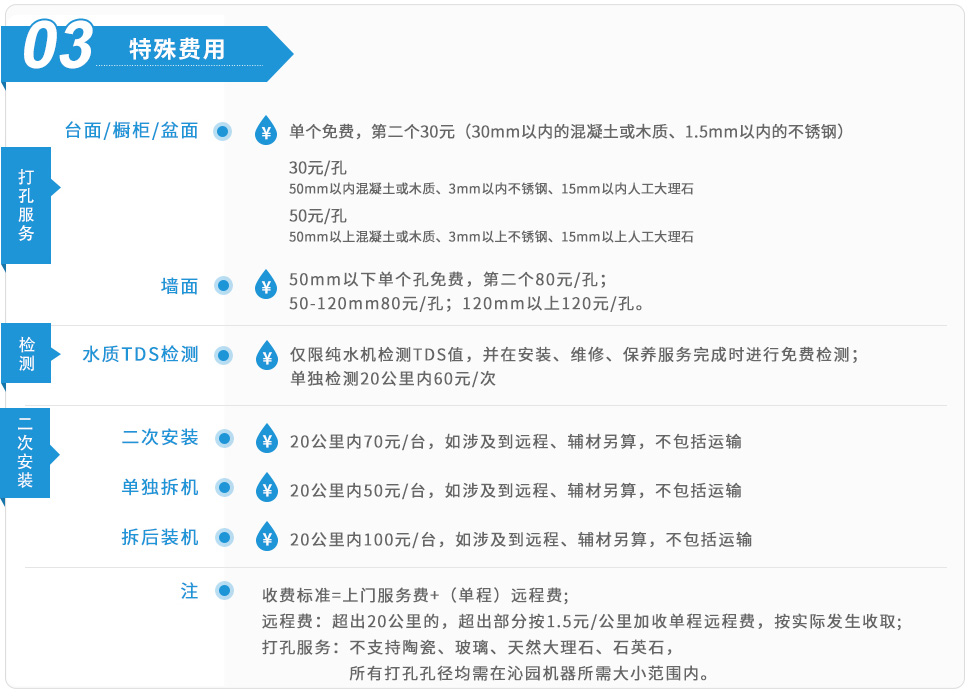This screenshot has height=698, width=974.
Task: Select the yen droplet icon for 拆后装机
Action: click(x=266, y=538)
